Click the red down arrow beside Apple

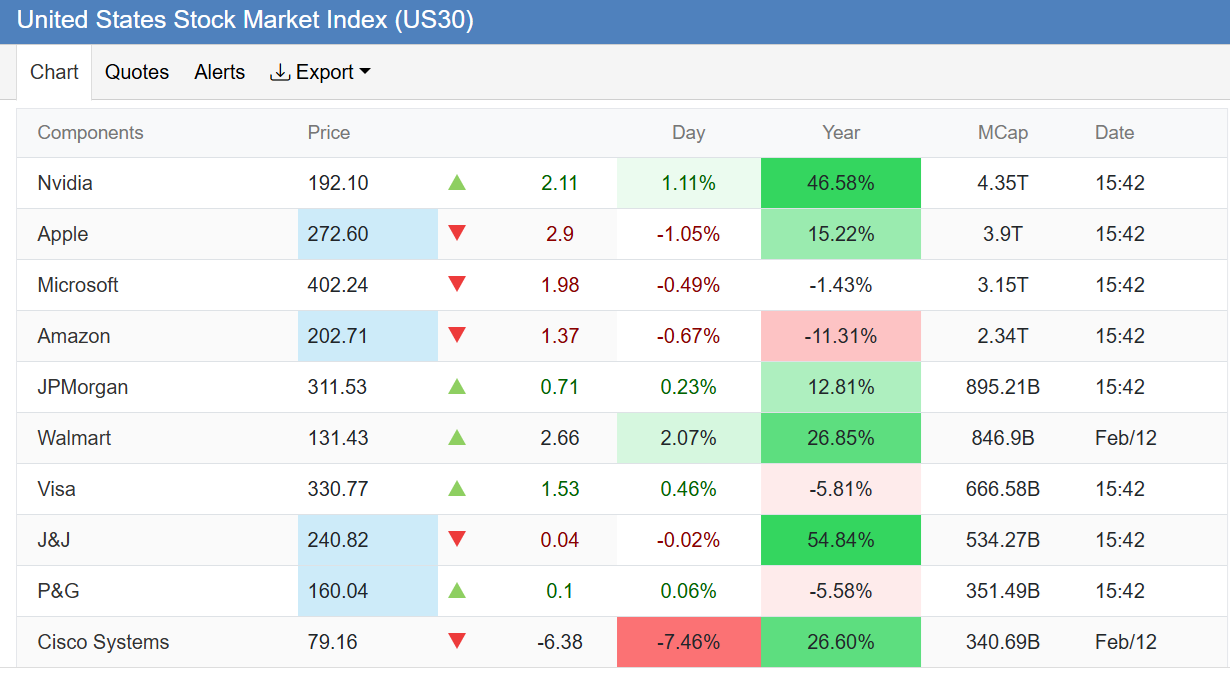(x=457, y=234)
